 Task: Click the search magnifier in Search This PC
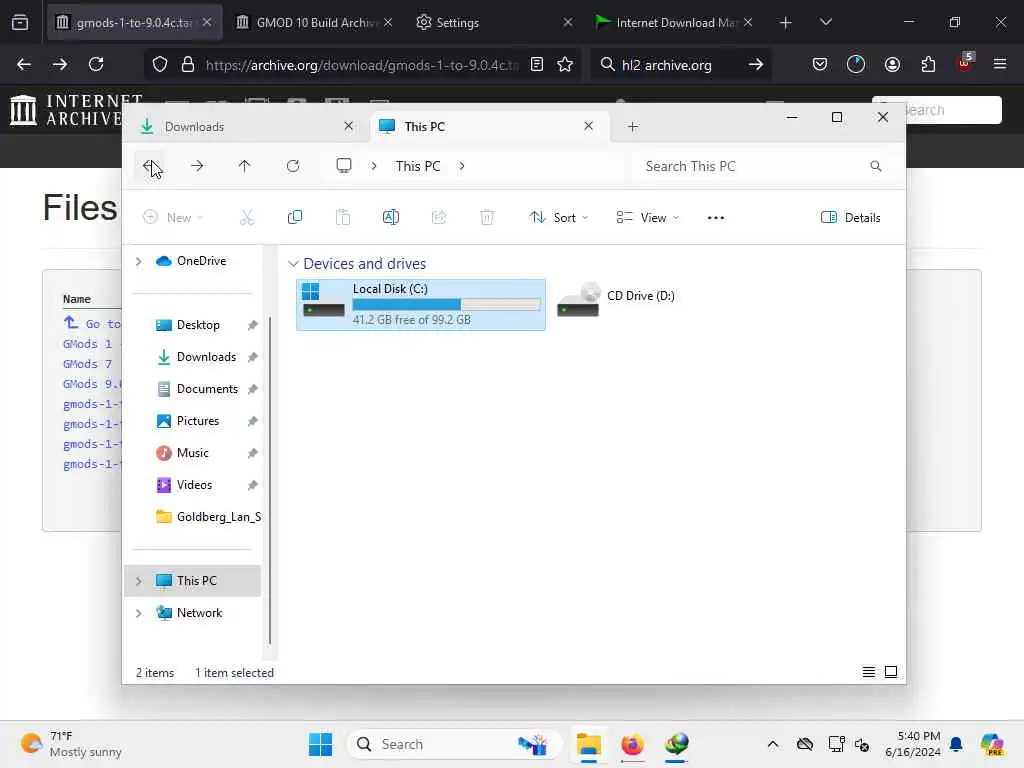click(876, 167)
